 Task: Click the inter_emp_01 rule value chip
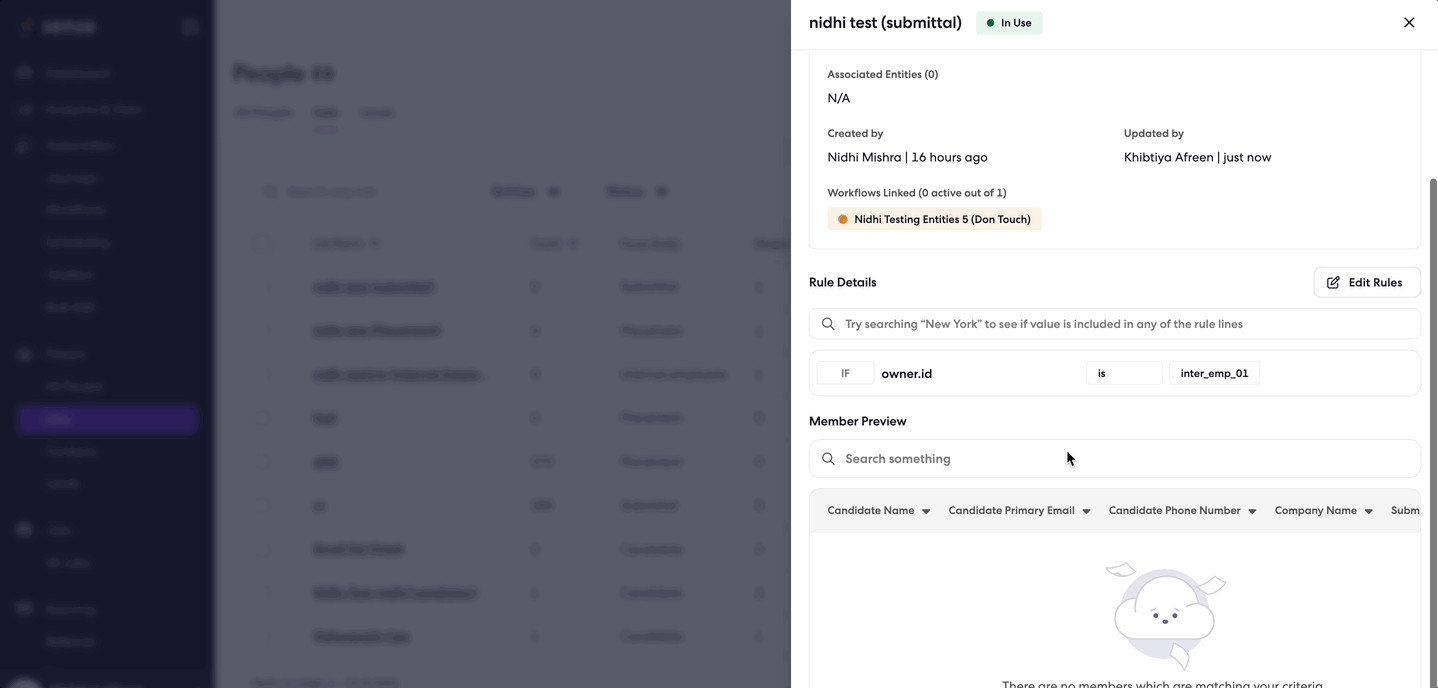point(1214,373)
